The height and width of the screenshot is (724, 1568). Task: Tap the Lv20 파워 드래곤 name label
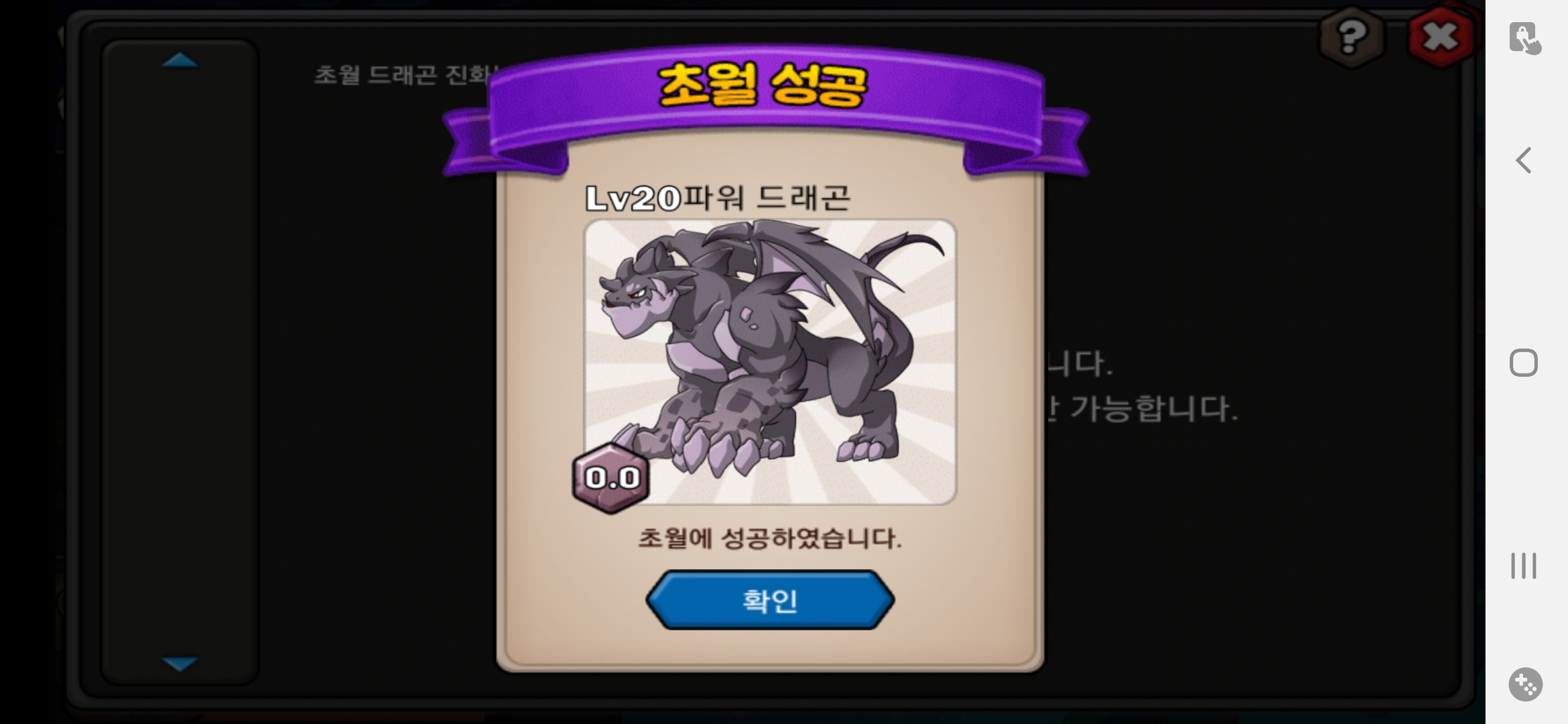click(x=718, y=198)
